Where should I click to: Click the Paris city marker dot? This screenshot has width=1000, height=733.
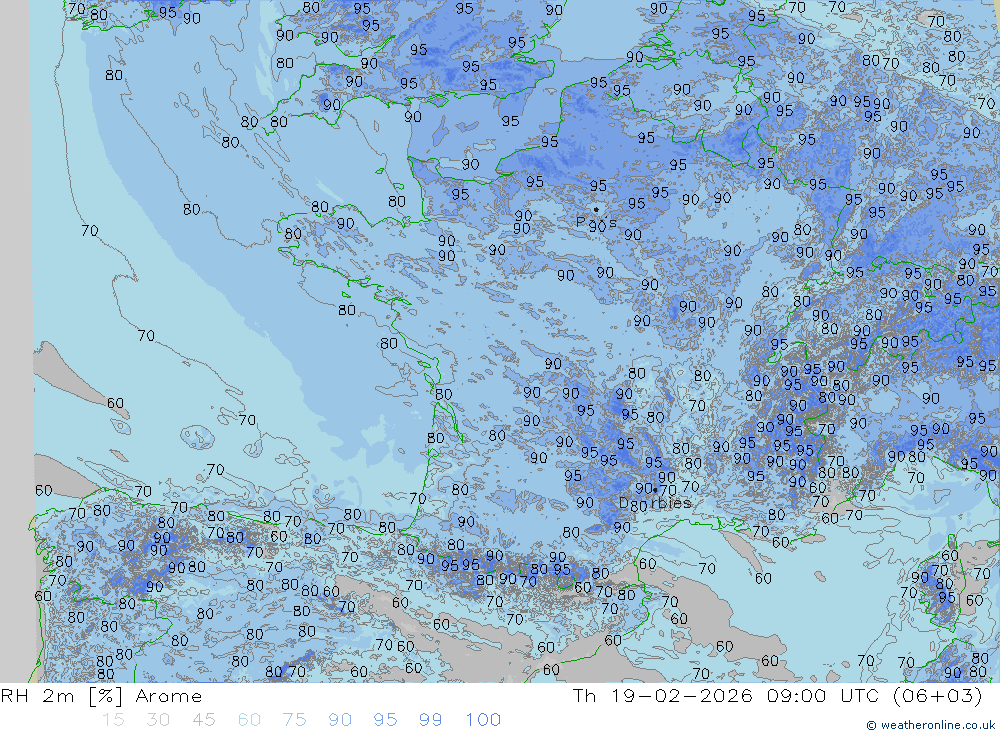point(596,209)
